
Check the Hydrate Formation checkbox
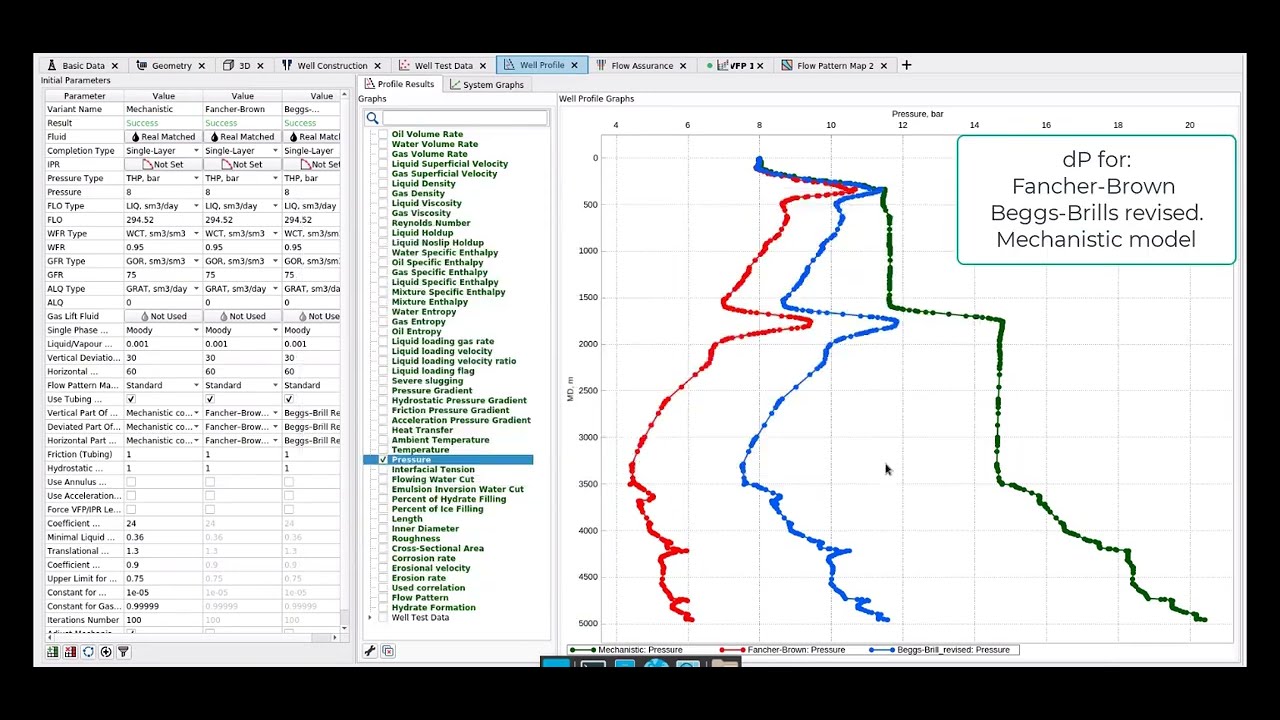click(383, 608)
